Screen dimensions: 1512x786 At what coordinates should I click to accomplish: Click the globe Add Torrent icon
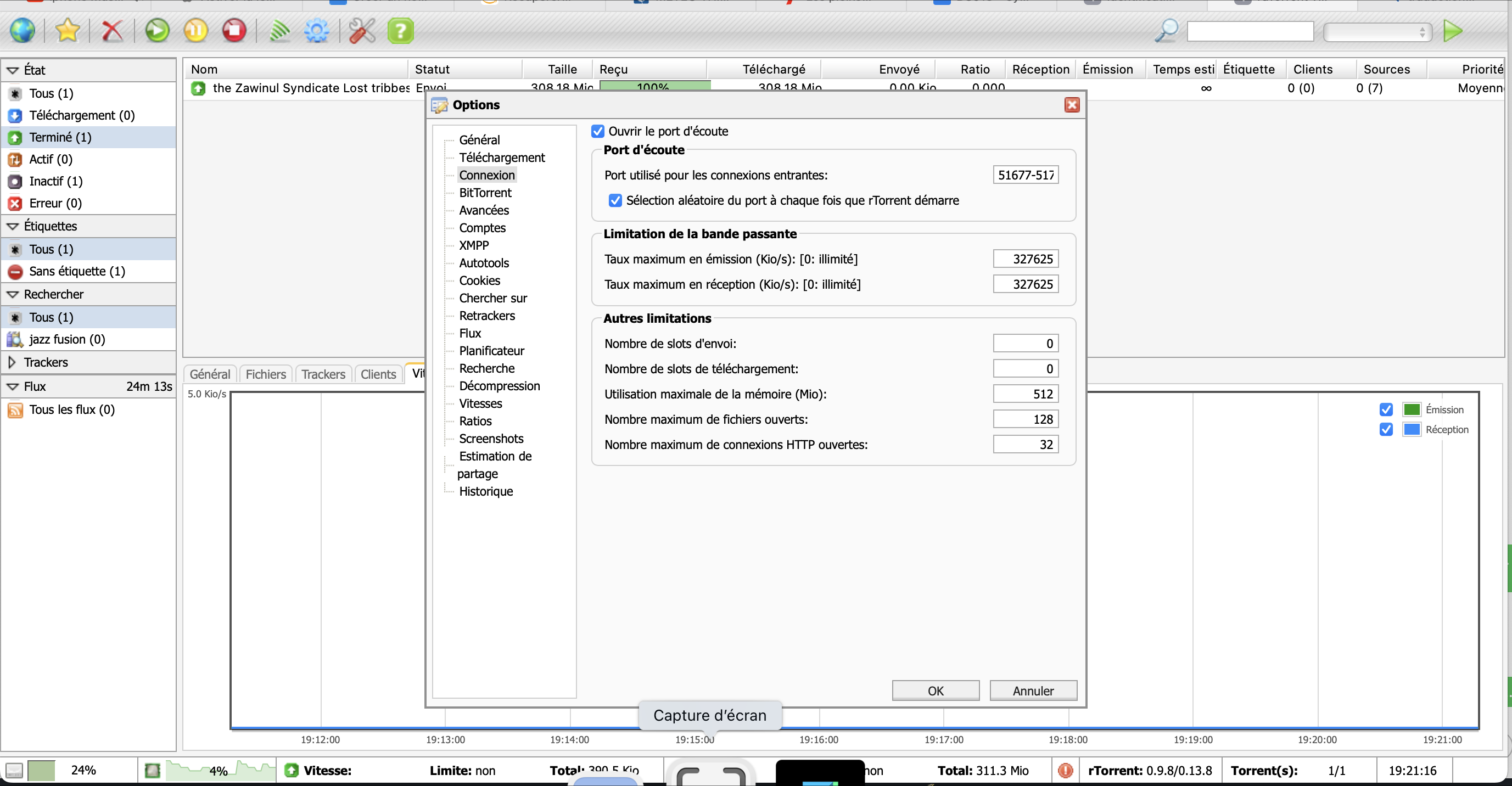pyautogui.click(x=23, y=31)
